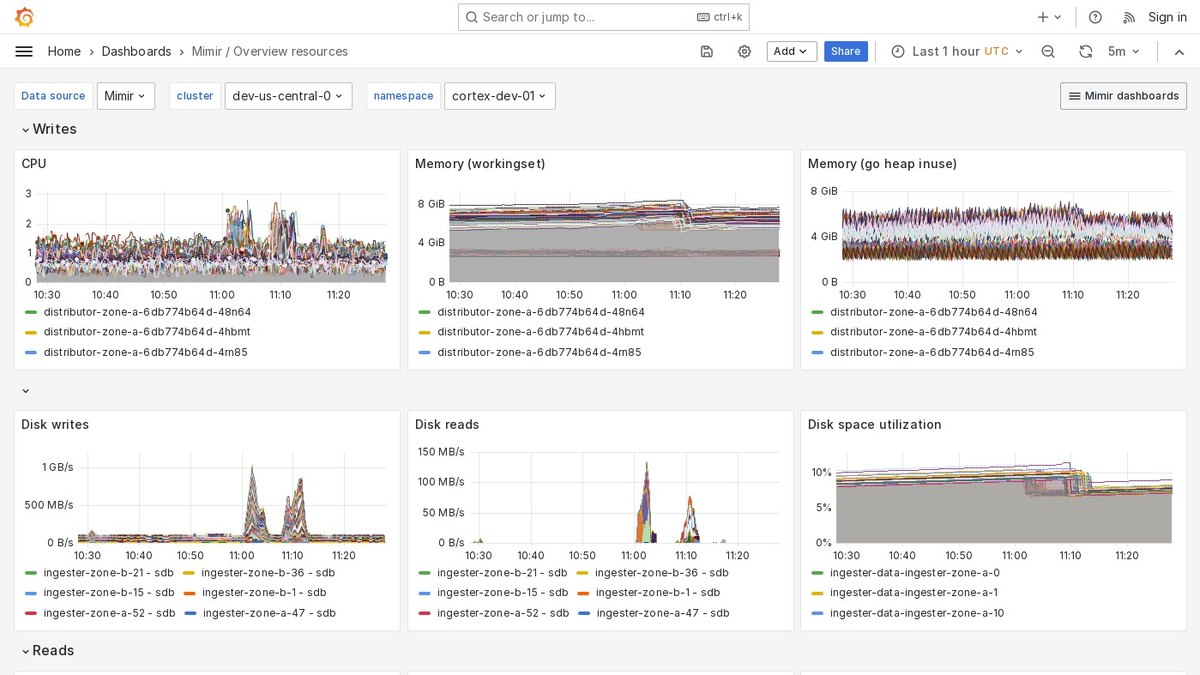Open the Grafana home logo
1200x675 pixels.
click(24, 17)
